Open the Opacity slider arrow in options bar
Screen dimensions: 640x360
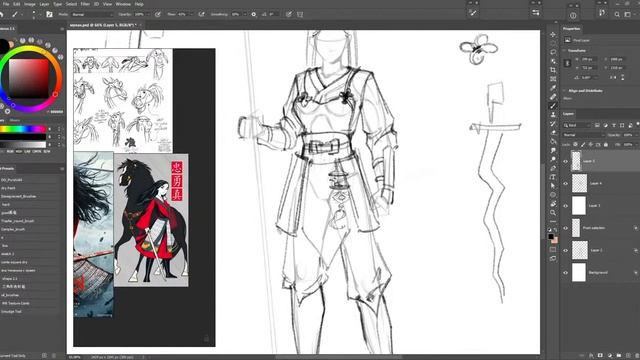(148, 14)
